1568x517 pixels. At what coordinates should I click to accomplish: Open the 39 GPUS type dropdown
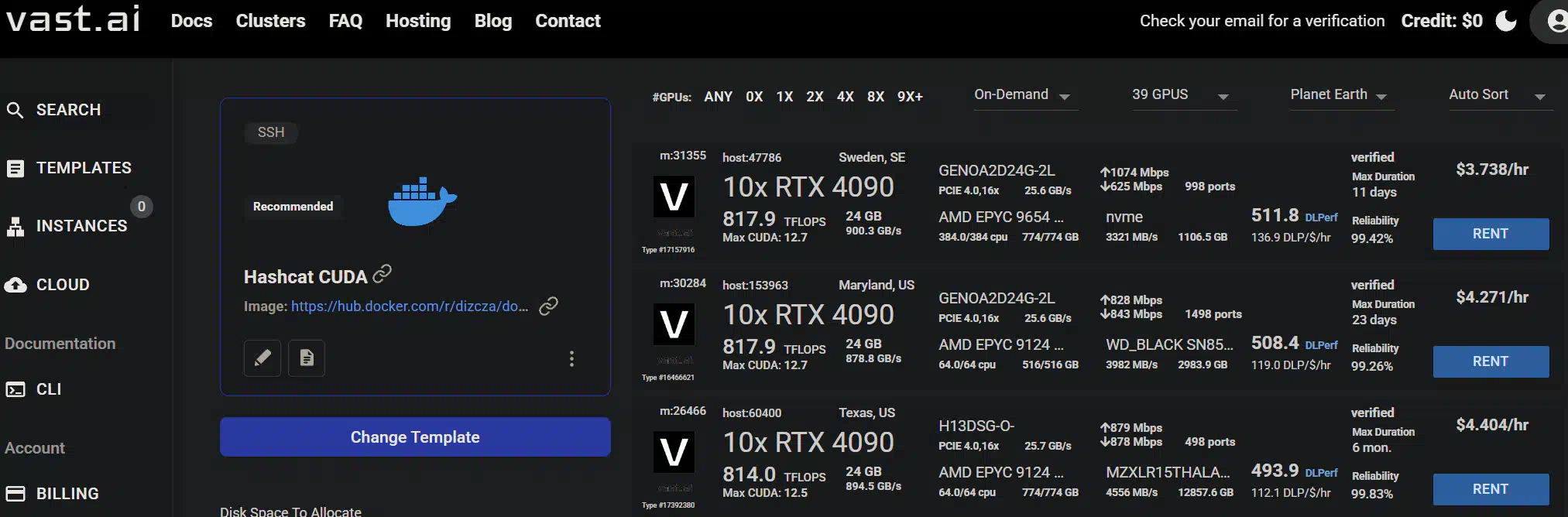pos(1184,95)
